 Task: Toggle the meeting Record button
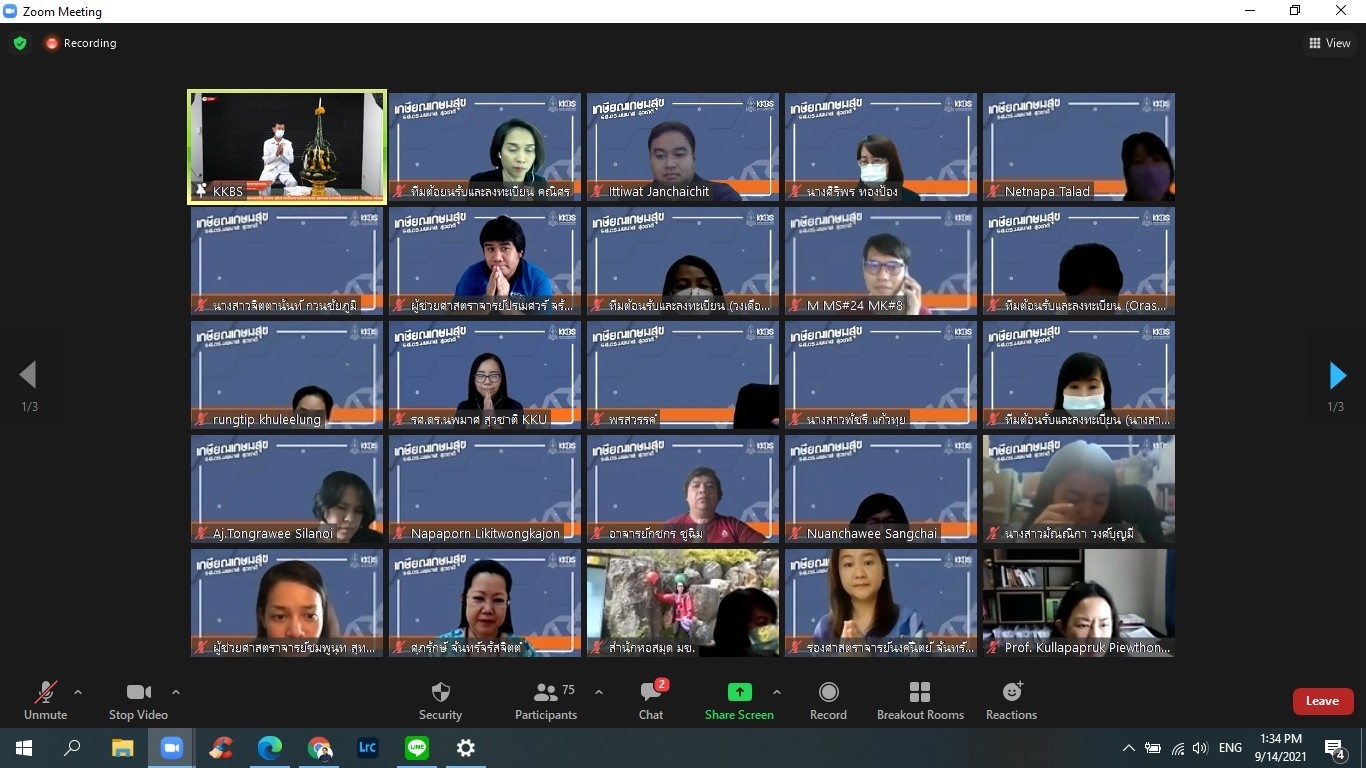828,700
